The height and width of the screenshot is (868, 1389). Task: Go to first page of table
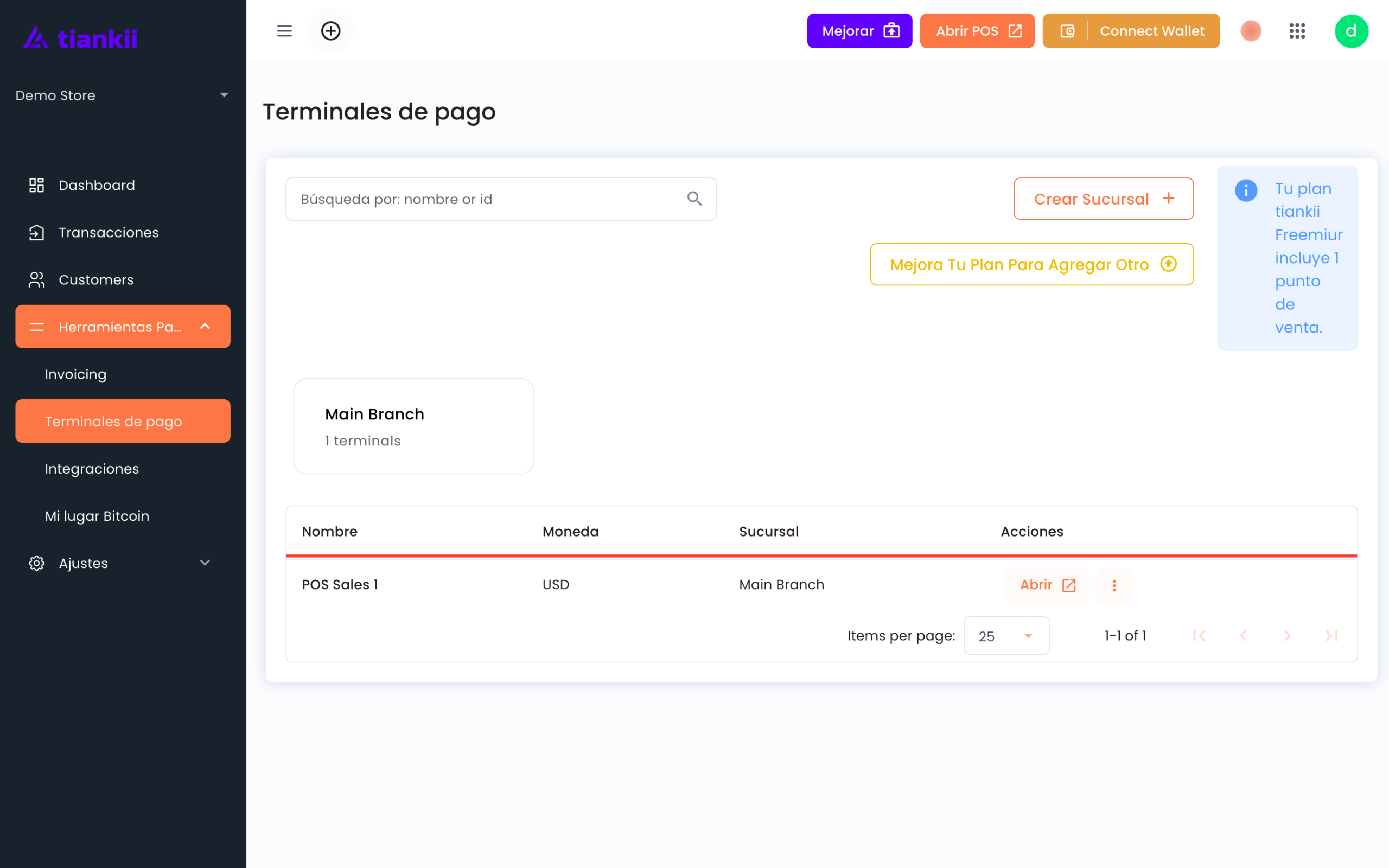1199,635
